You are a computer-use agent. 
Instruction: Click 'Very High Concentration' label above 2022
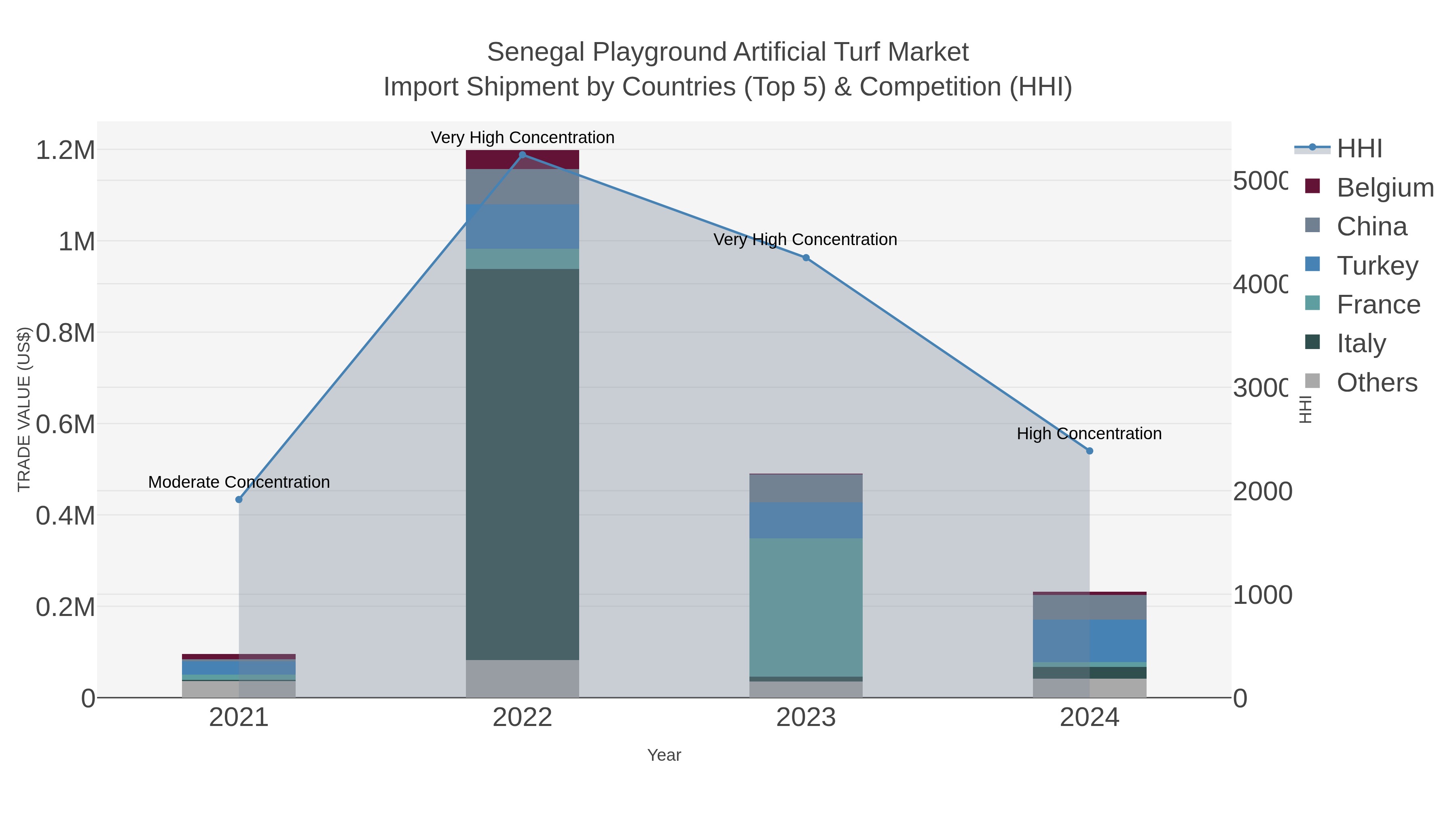coord(522,138)
